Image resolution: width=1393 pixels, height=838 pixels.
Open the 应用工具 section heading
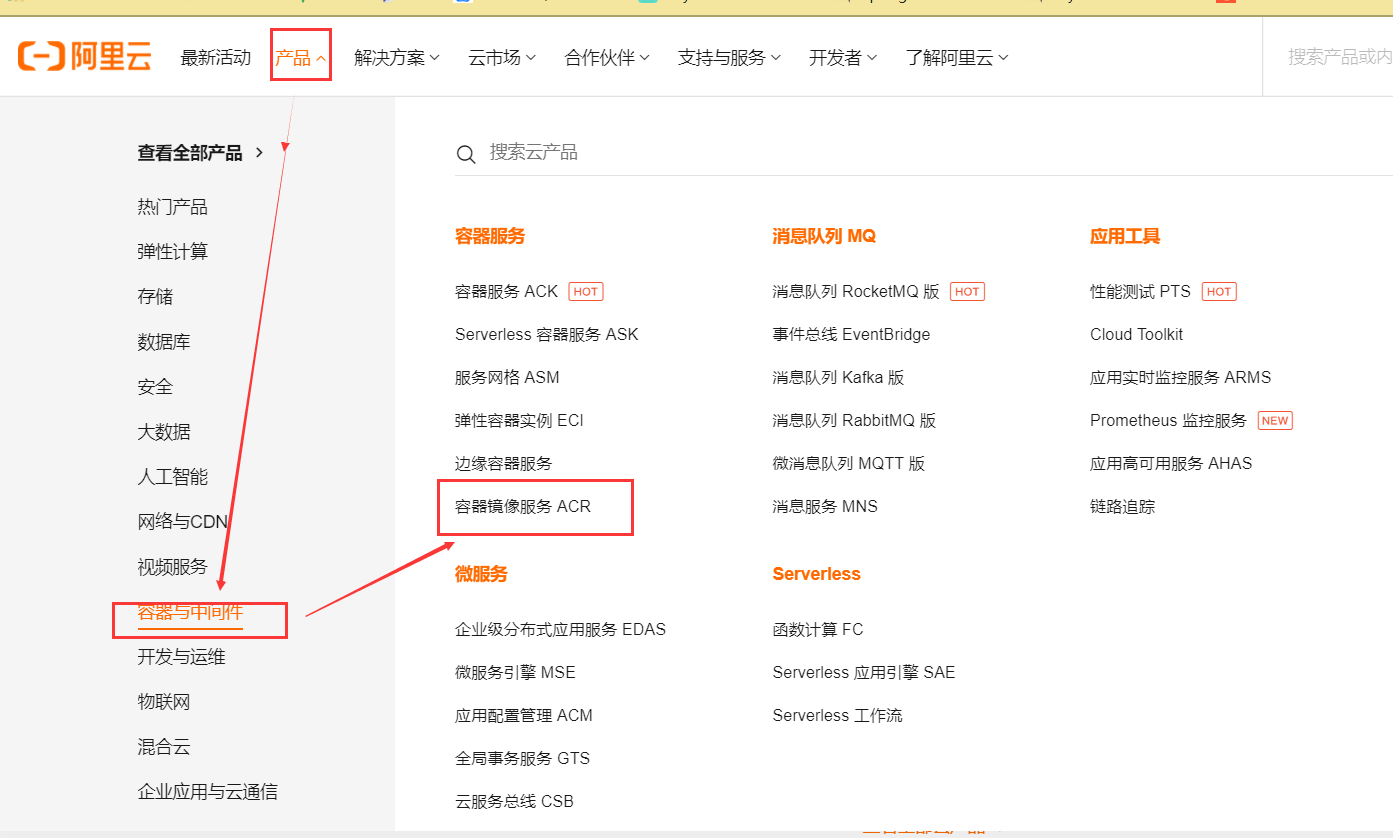pos(1125,237)
